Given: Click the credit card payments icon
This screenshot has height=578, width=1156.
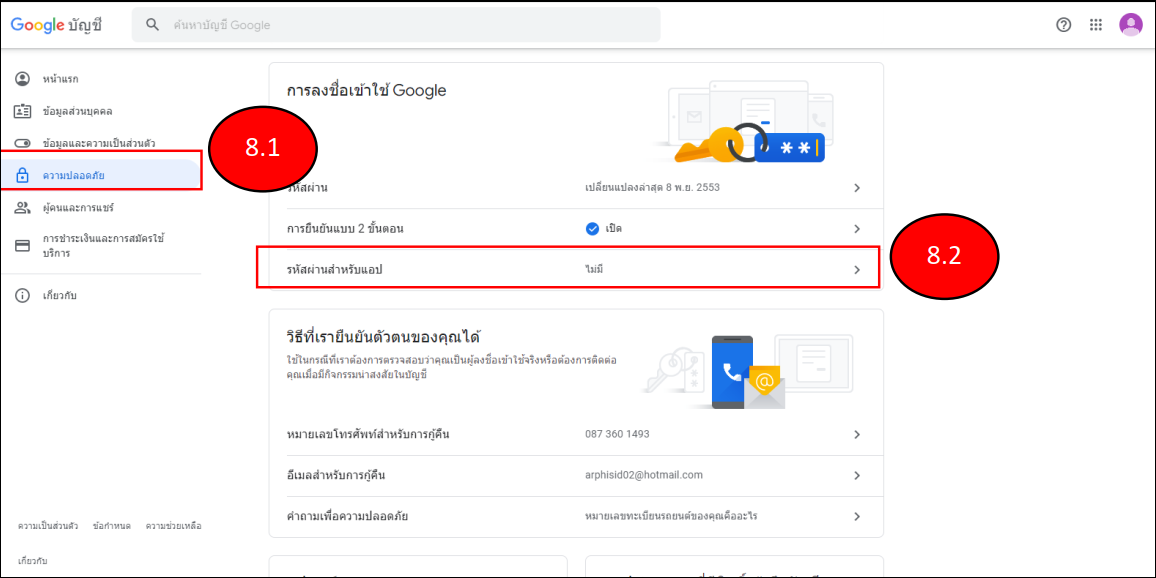Looking at the screenshot, I should pyautogui.click(x=23, y=246).
